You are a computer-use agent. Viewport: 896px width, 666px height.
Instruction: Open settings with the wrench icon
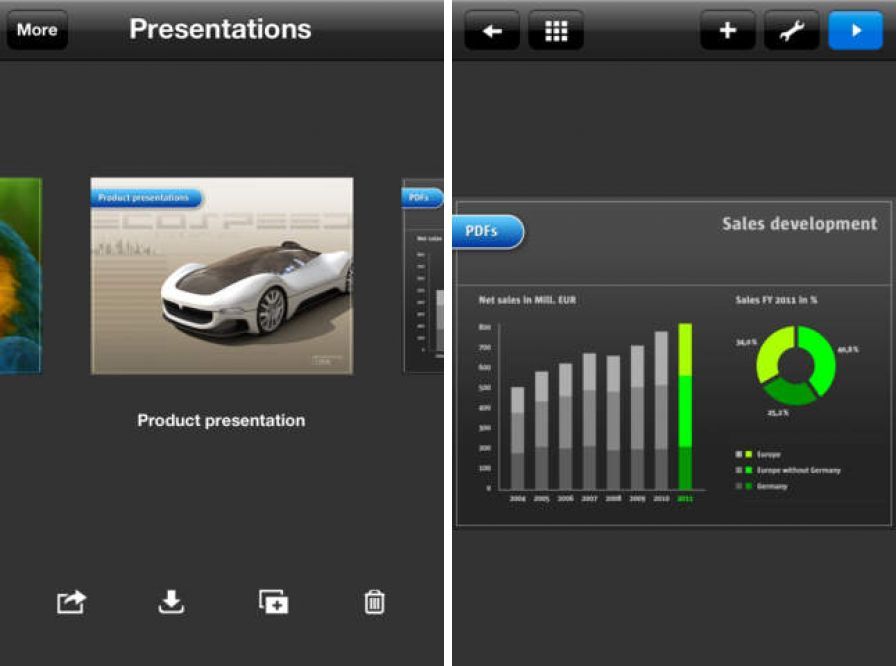[x=791, y=31]
